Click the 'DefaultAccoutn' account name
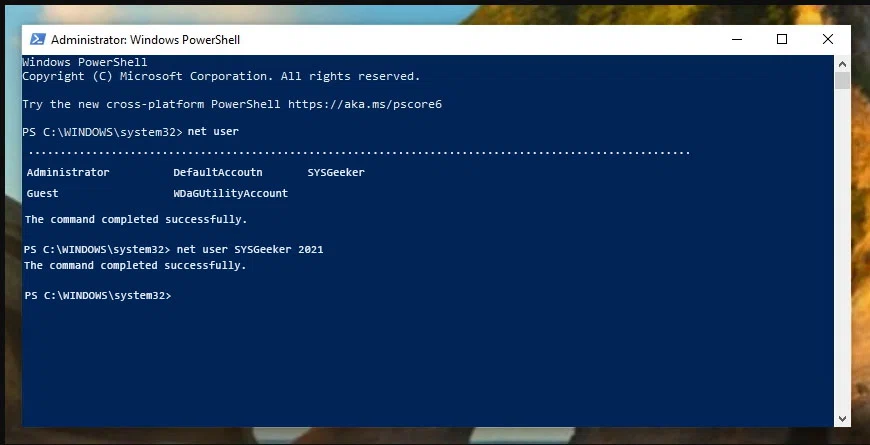This screenshot has width=870, height=445. (x=218, y=173)
